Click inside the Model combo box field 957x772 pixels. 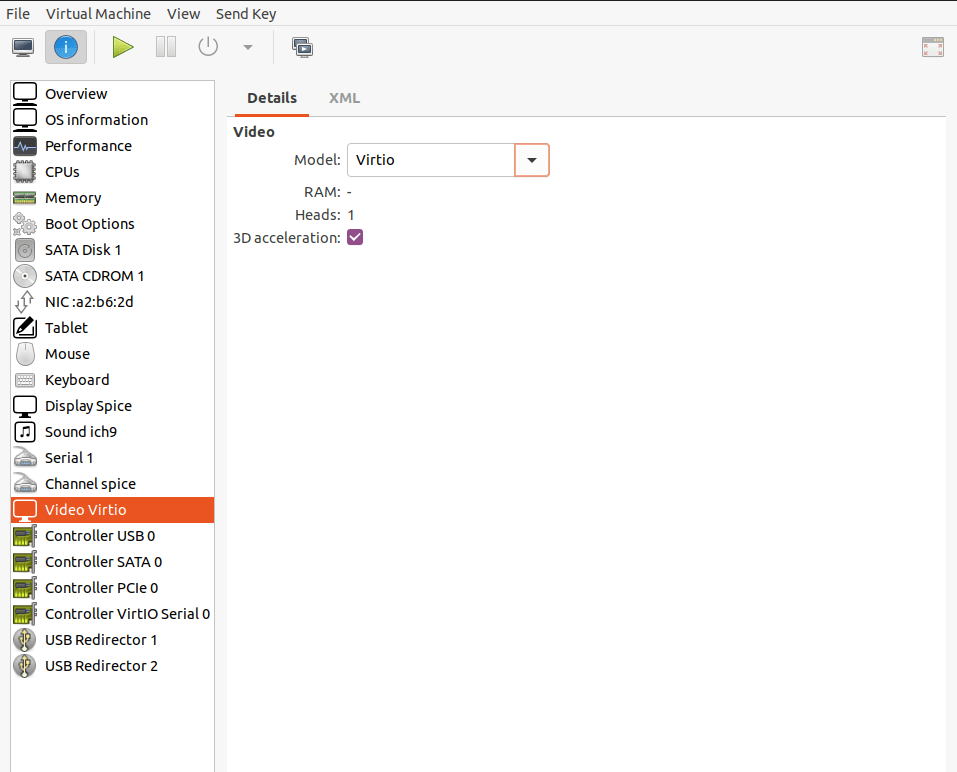point(430,159)
